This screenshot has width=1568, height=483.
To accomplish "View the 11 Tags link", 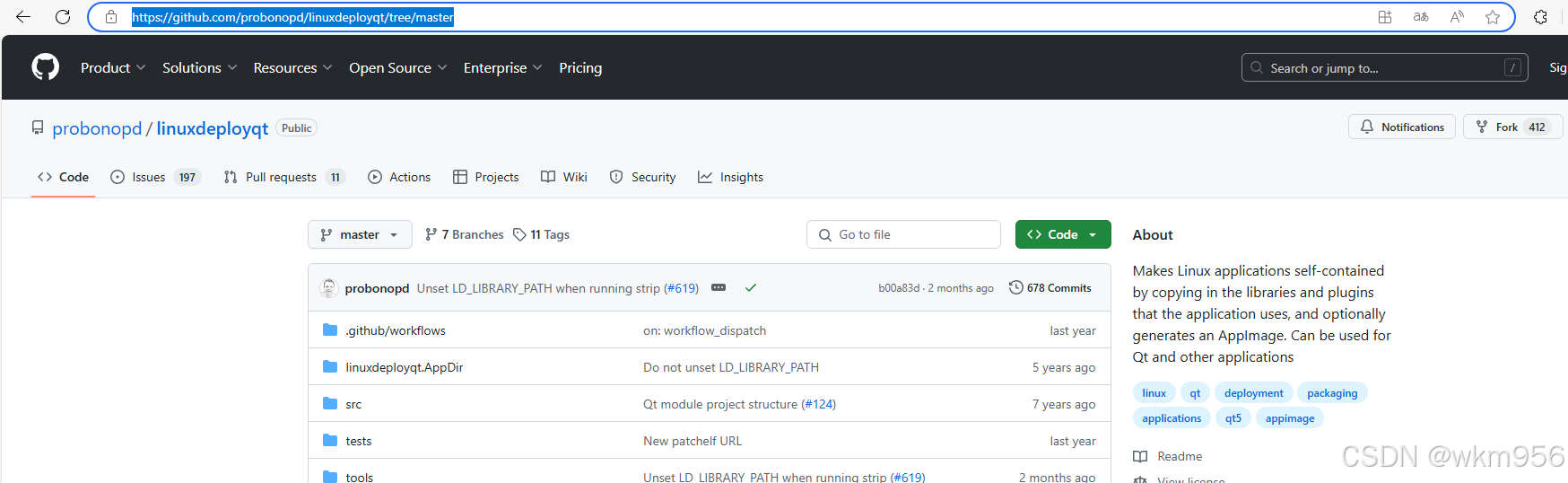I will 542,234.
